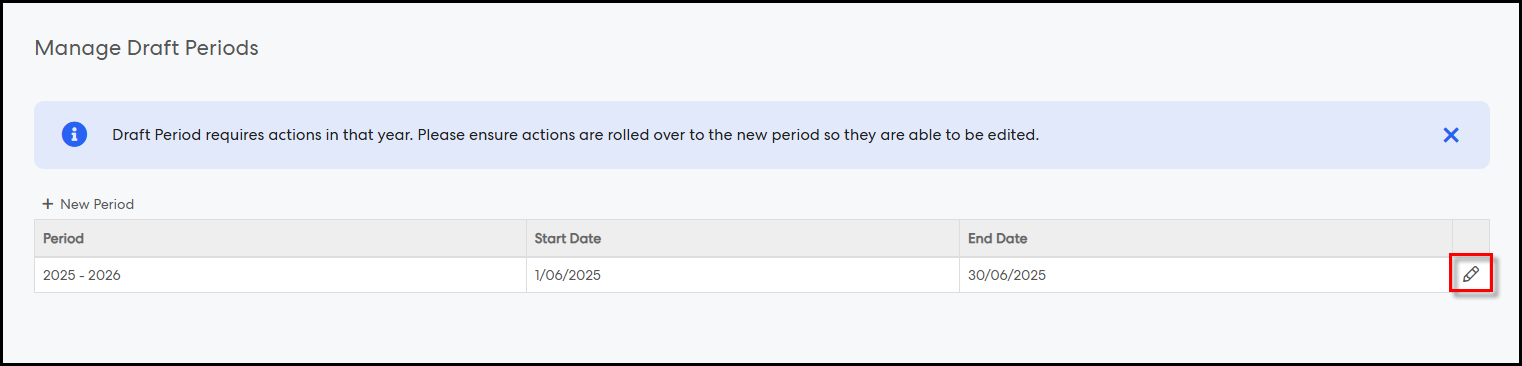This screenshot has height=366, width=1522.
Task: Click the words "End Date" in the table header
Action: pos(998,238)
